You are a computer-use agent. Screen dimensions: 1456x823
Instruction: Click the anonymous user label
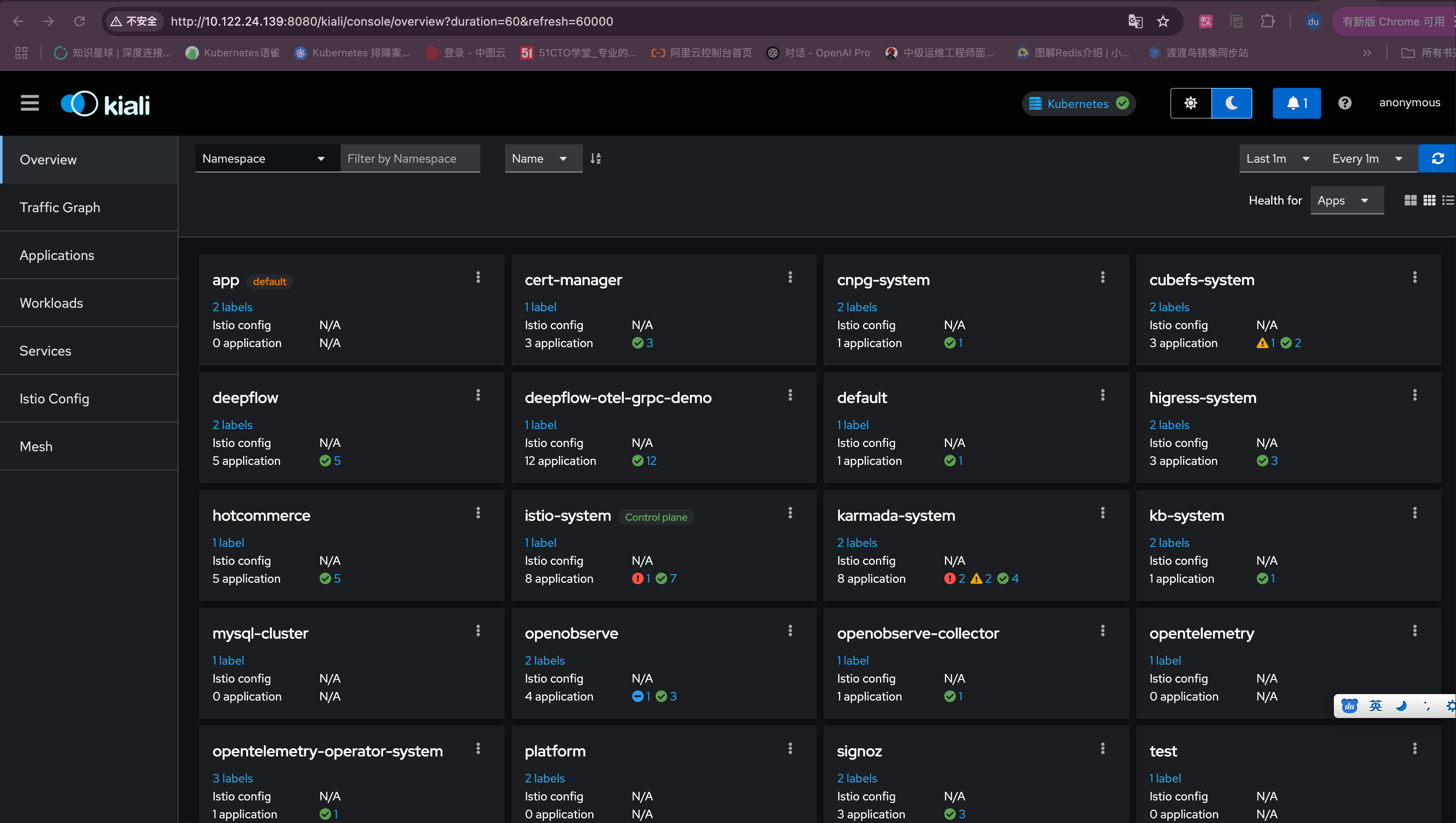click(x=1409, y=102)
